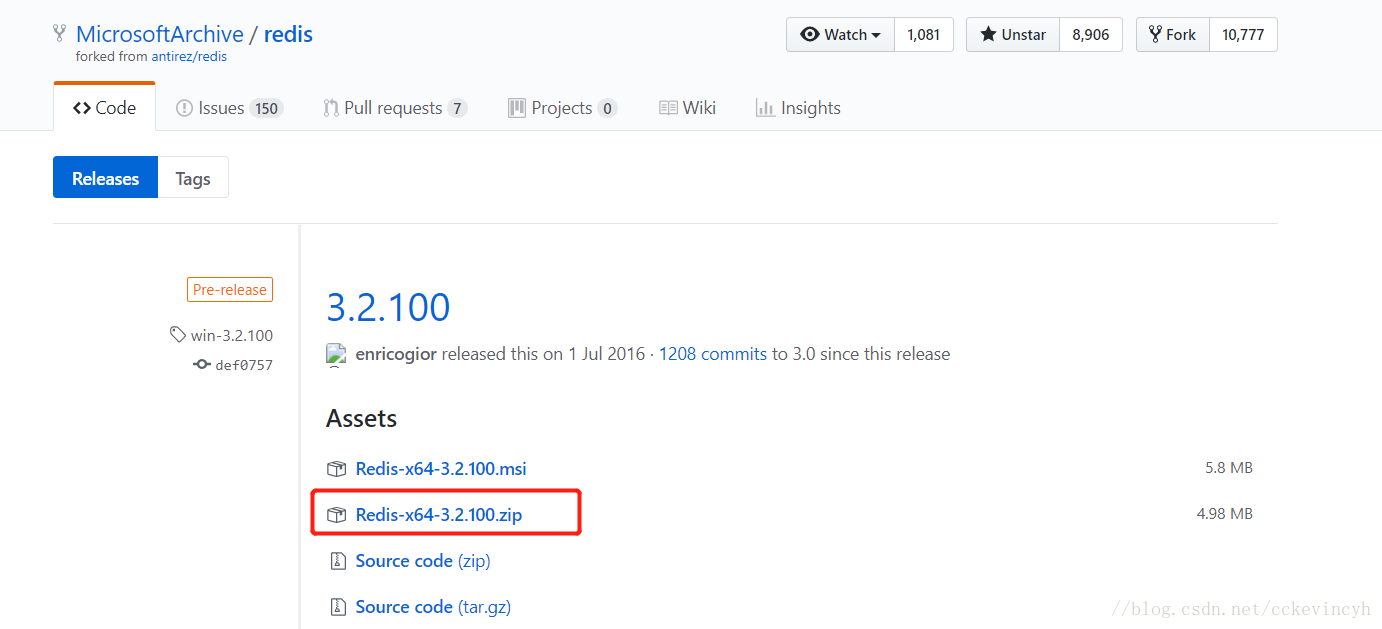Click the 150 issues counter badge
The height and width of the screenshot is (629, 1382).
pyautogui.click(x=266, y=109)
